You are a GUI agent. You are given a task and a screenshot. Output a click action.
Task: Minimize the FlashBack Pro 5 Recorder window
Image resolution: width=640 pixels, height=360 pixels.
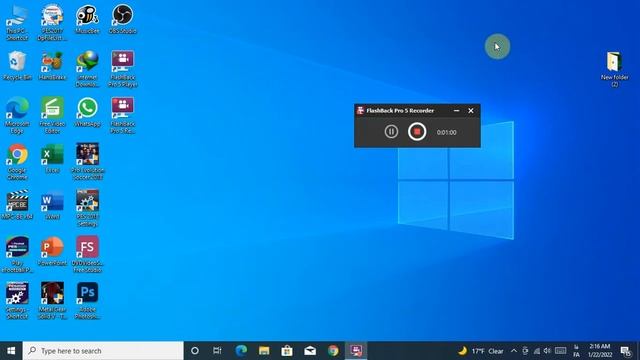pyautogui.click(x=456, y=111)
